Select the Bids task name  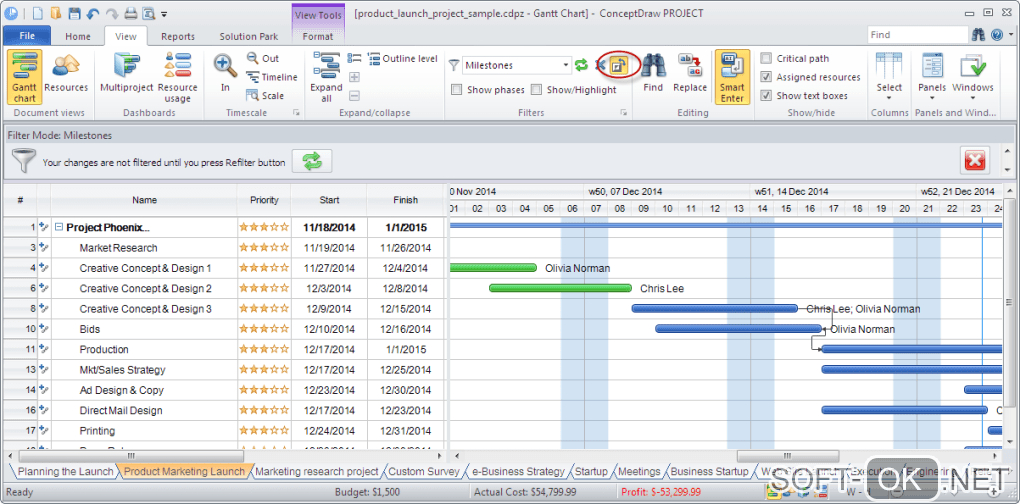pyautogui.click(x=90, y=329)
